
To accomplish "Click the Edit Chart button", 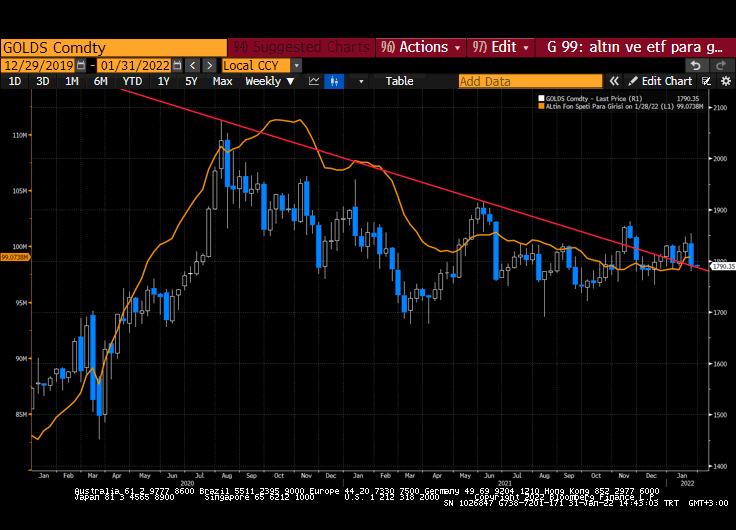I will pos(660,81).
